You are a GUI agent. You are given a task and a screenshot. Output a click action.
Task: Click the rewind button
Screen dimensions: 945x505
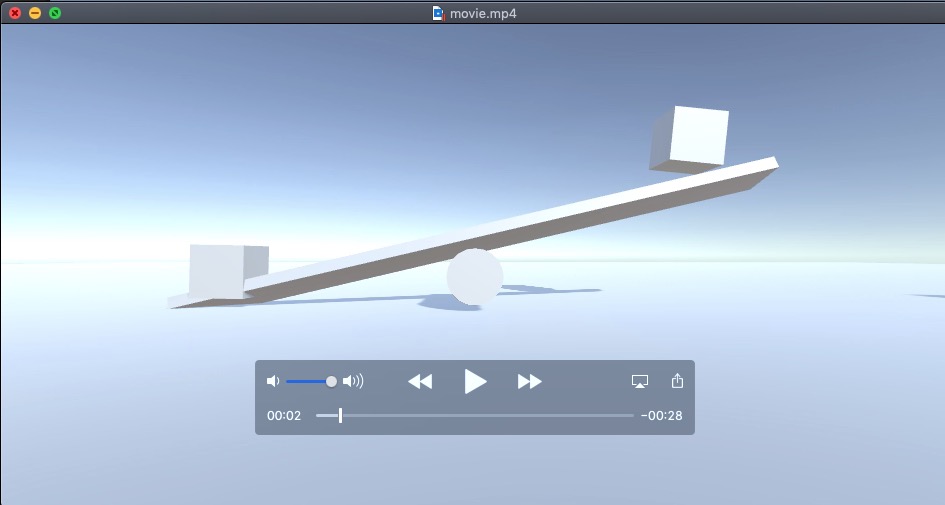pyautogui.click(x=420, y=381)
